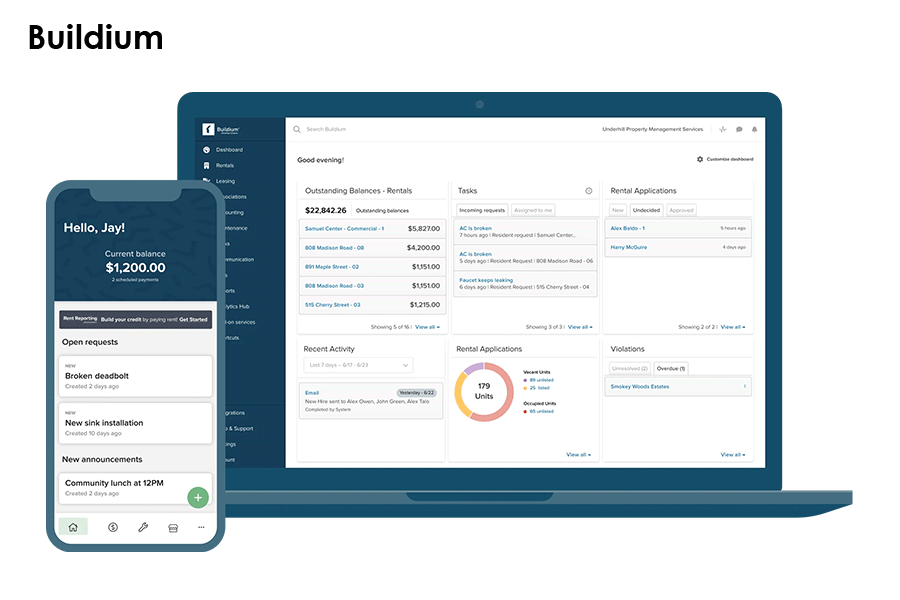Click the Yesterday - 6/22 date badge
This screenshot has width=900, height=600.
[417, 393]
